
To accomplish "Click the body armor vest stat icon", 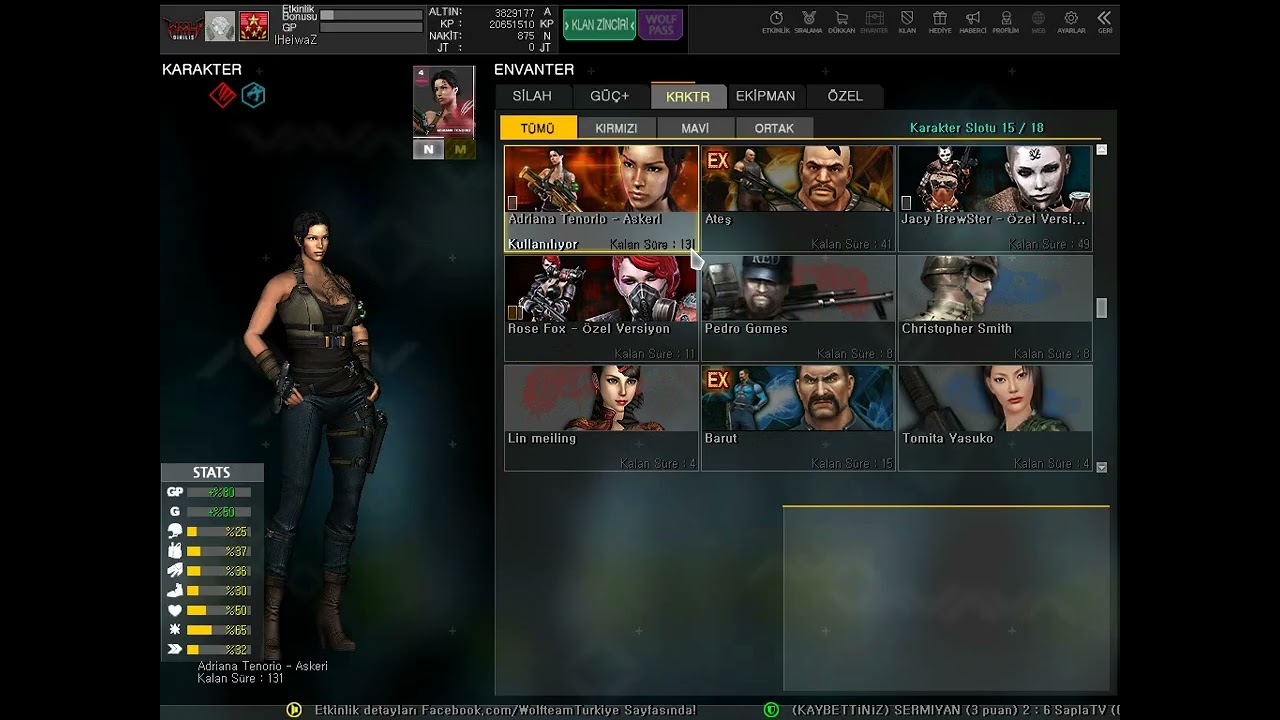I will click(175, 551).
